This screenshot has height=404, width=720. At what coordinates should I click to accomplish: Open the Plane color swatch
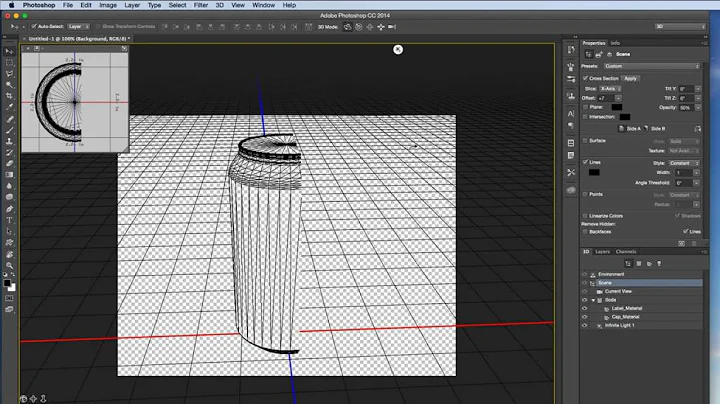pyautogui.click(x=617, y=107)
